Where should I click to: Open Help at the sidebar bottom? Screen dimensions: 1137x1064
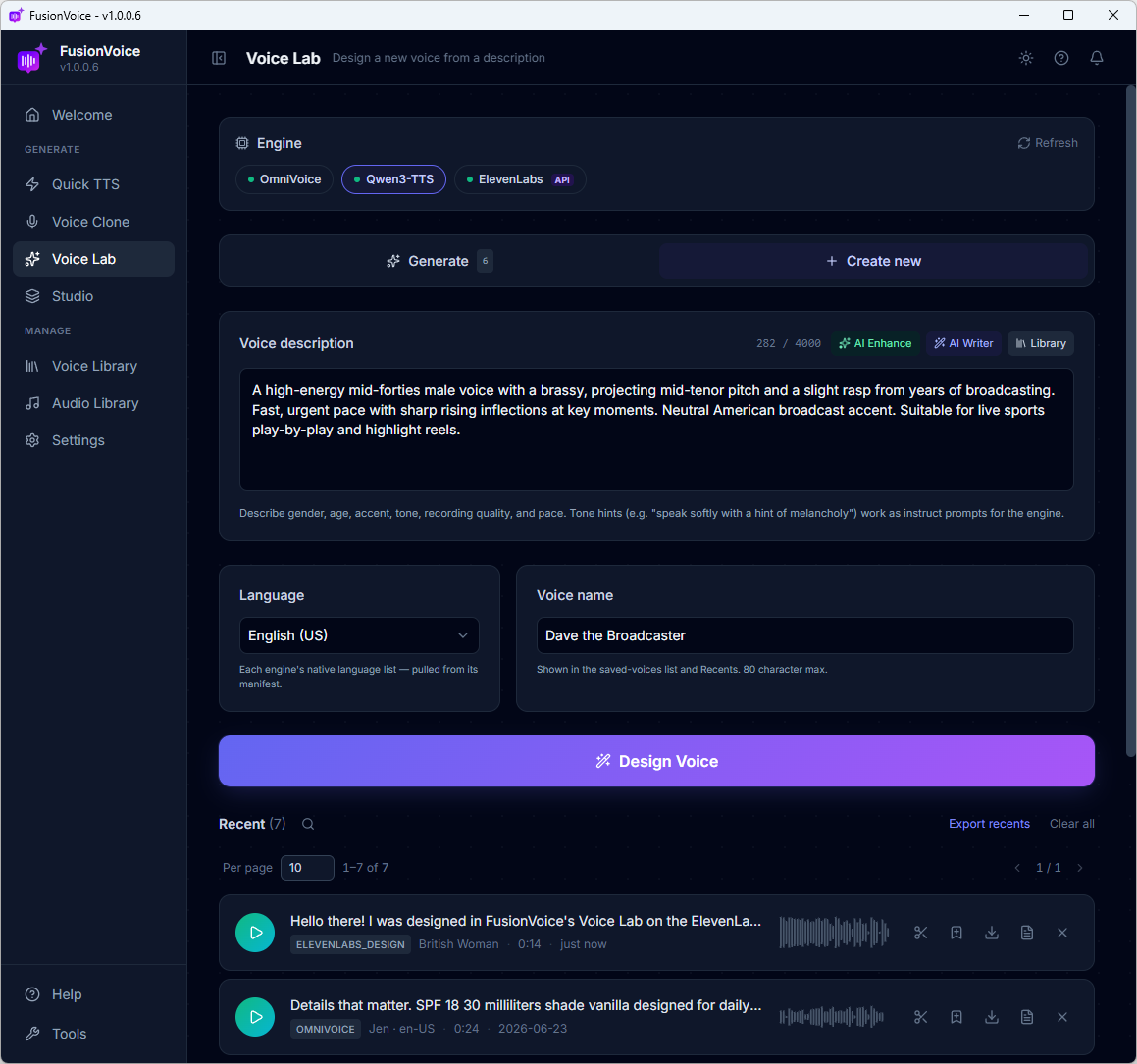(93, 994)
